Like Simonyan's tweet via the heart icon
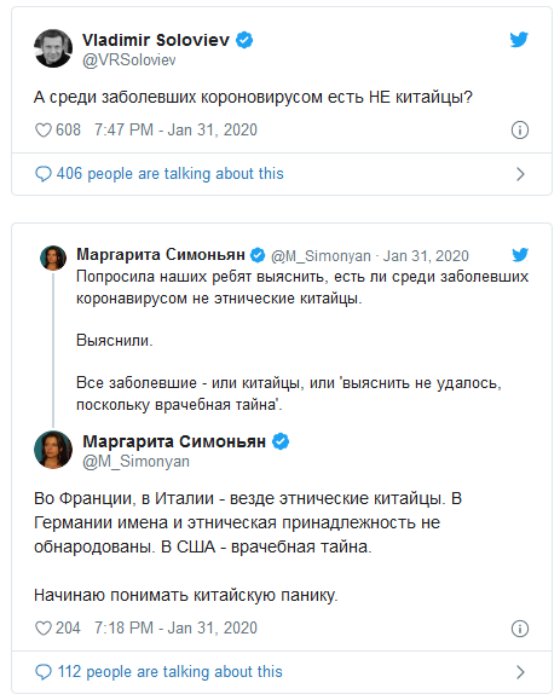 coord(43,628)
